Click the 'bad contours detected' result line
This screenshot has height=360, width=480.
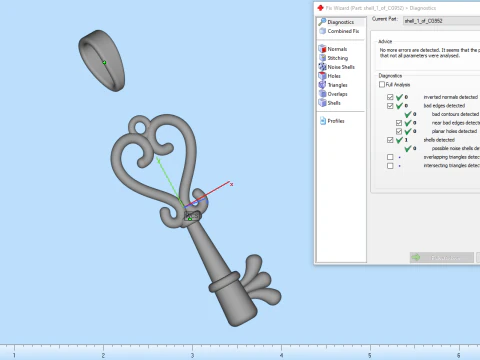coord(455,114)
